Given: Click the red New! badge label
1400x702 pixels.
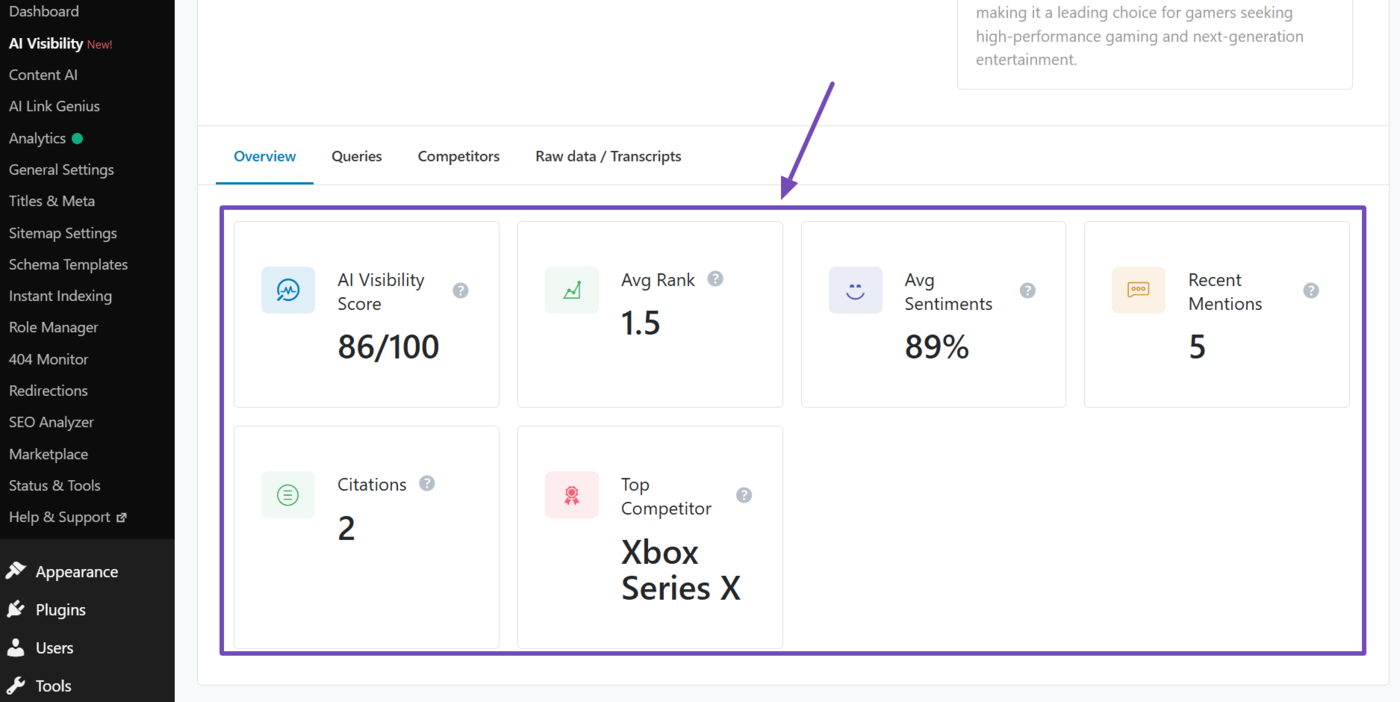Looking at the screenshot, I should click(100, 45).
